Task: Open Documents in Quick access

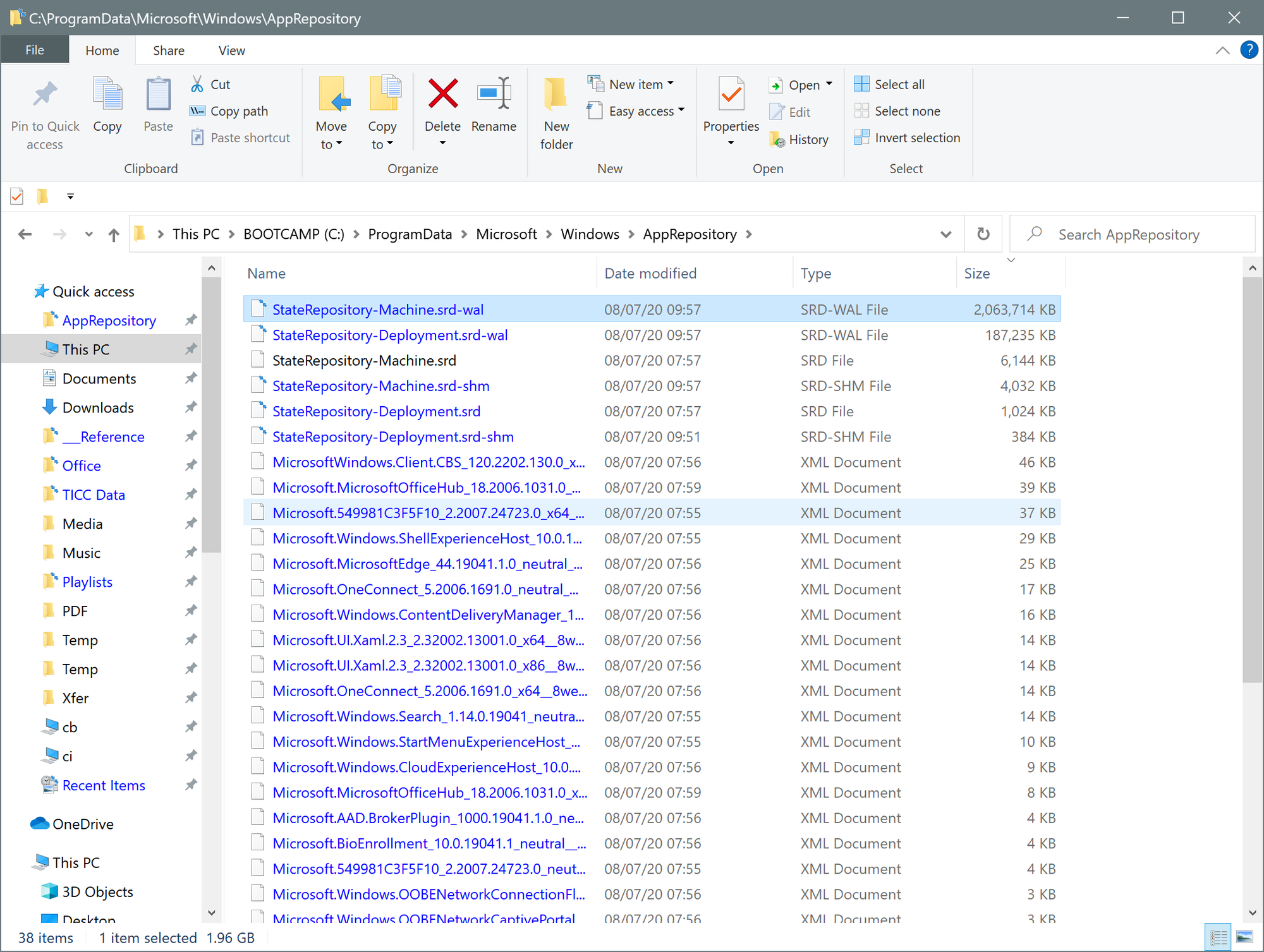Action: [99, 378]
